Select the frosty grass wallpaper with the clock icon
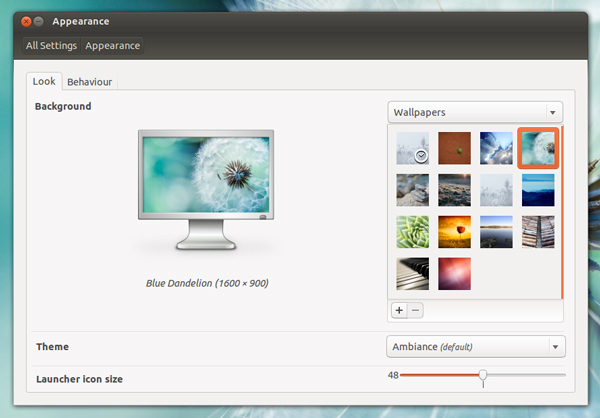This screenshot has width=600, height=418. point(412,148)
